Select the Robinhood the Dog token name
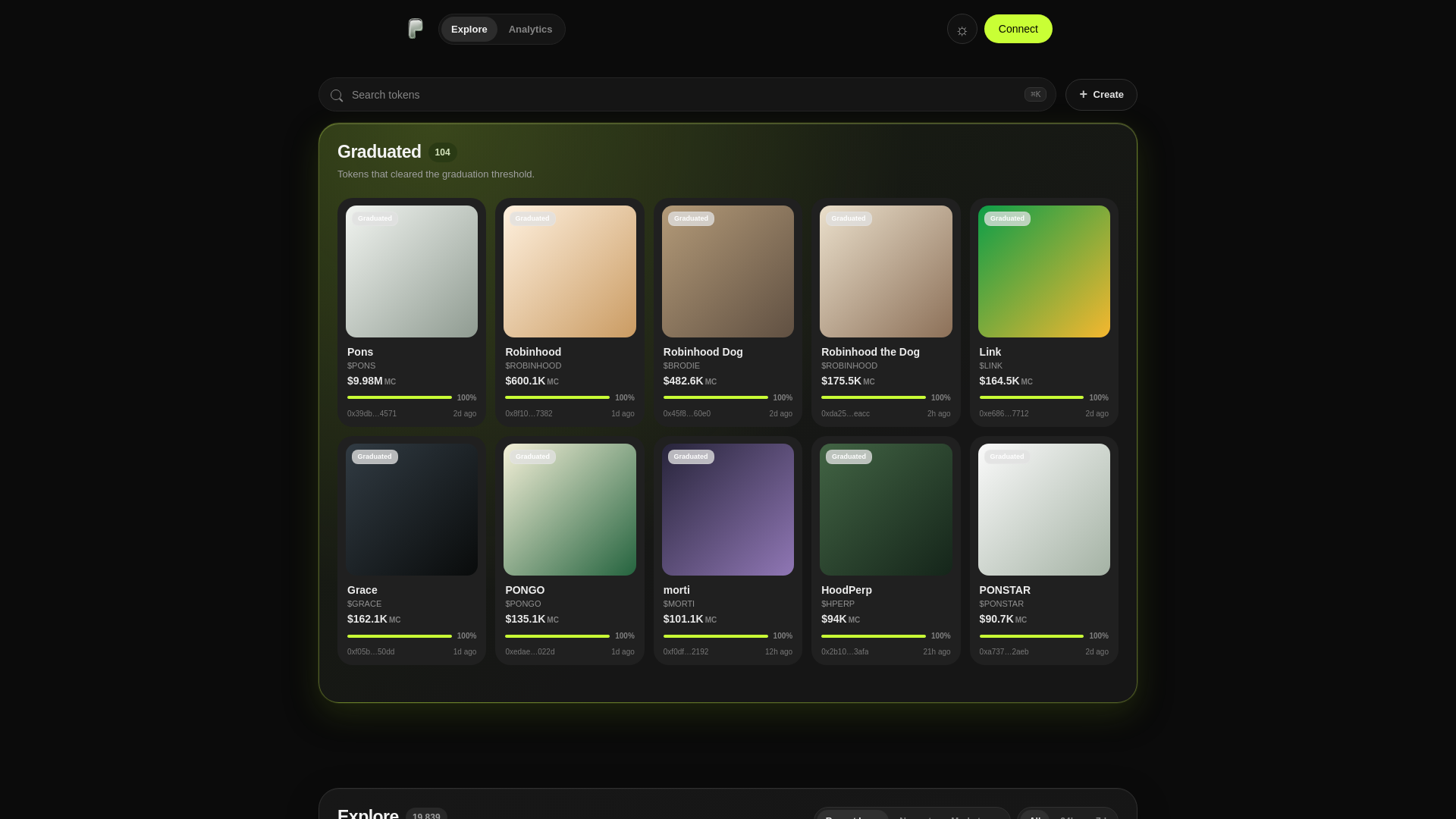The image size is (1456, 819). (871, 352)
